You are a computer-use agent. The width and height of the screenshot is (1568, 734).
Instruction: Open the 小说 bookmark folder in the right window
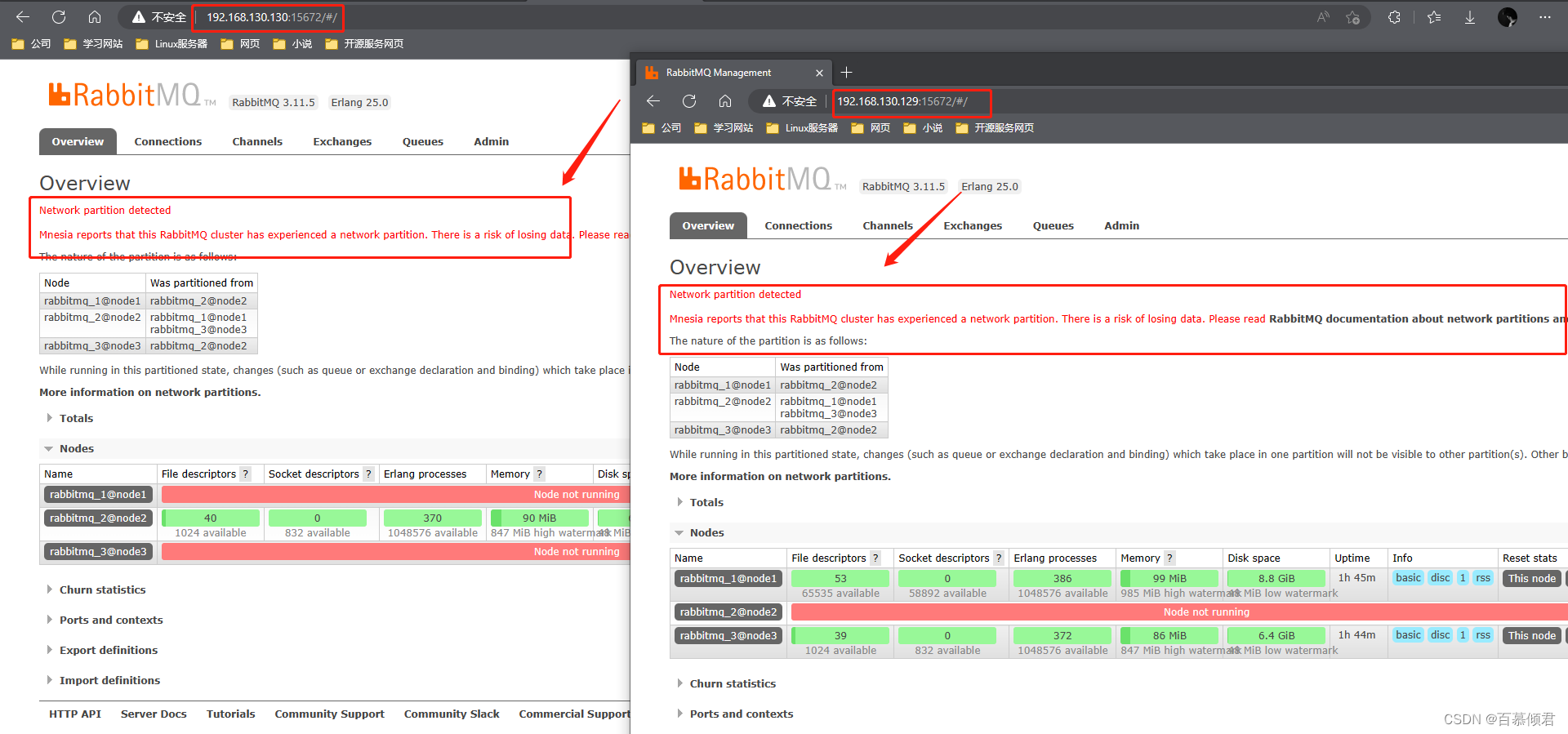[923, 128]
